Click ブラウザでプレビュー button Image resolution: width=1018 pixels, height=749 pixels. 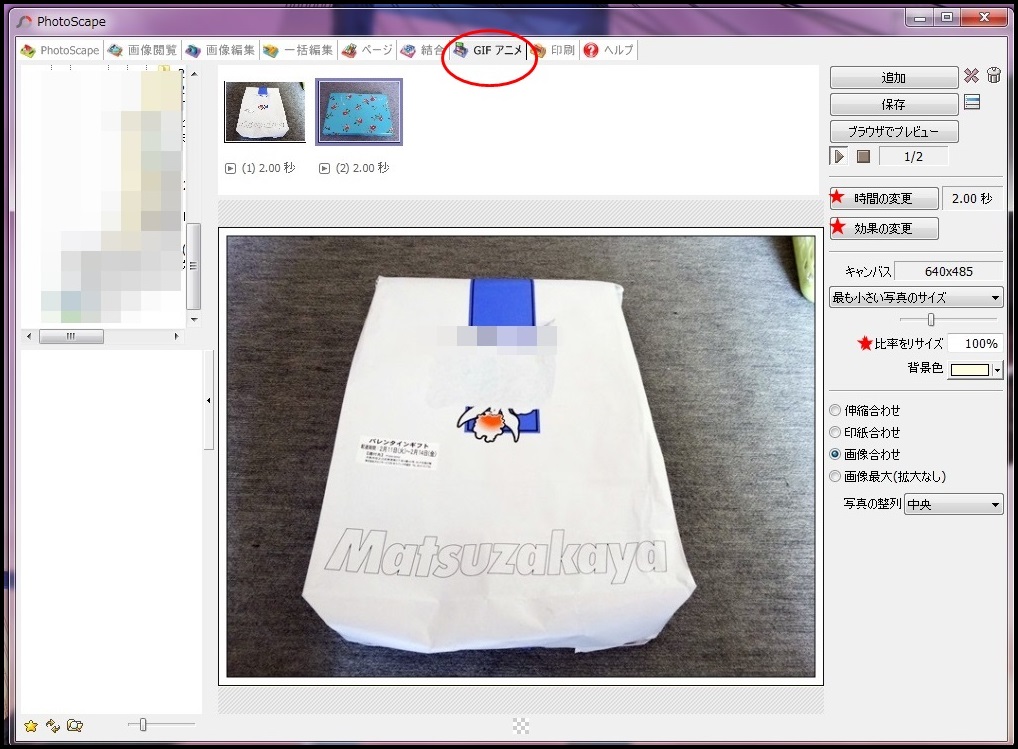click(x=893, y=132)
